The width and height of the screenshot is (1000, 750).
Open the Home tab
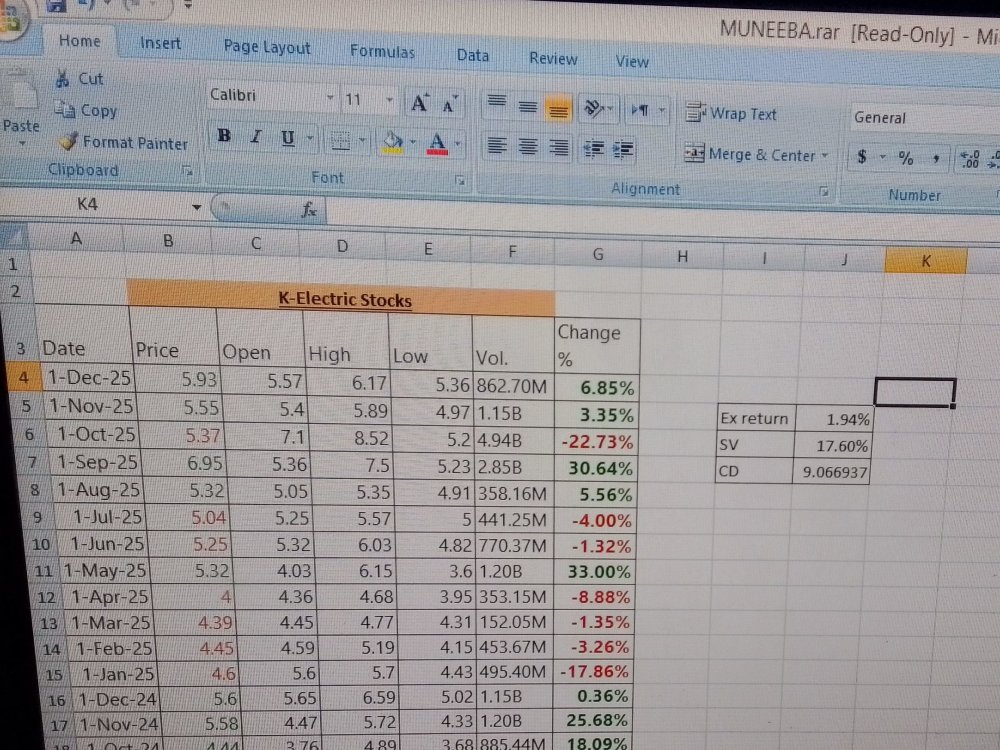(x=80, y=41)
